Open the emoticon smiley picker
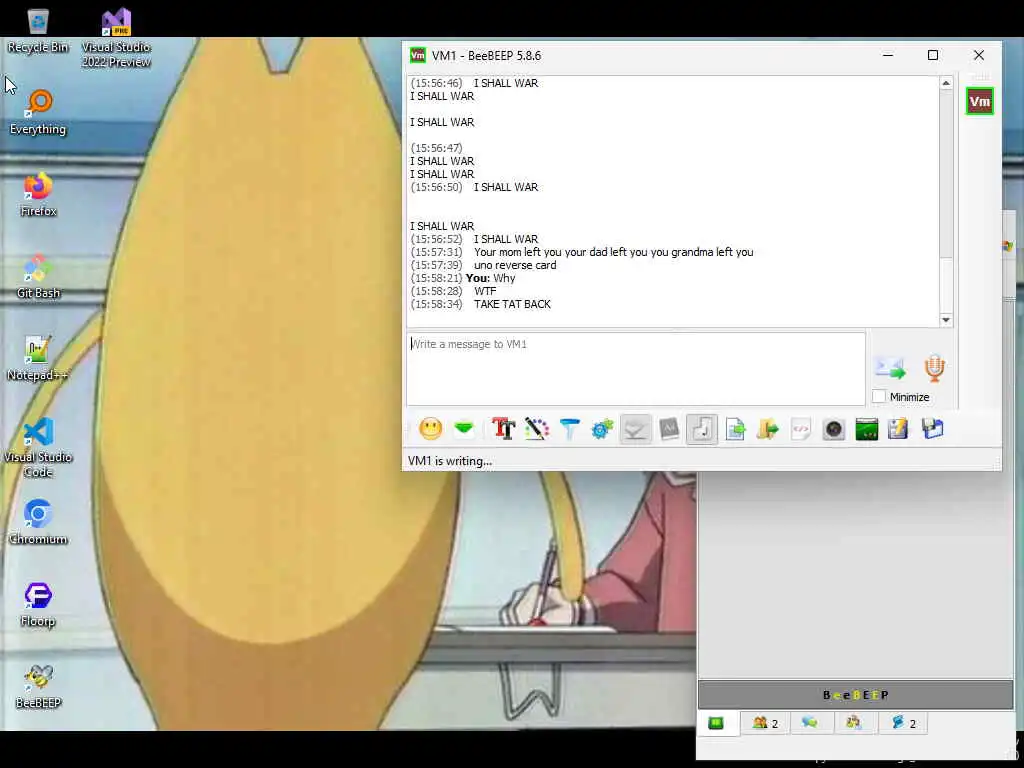 [430, 429]
